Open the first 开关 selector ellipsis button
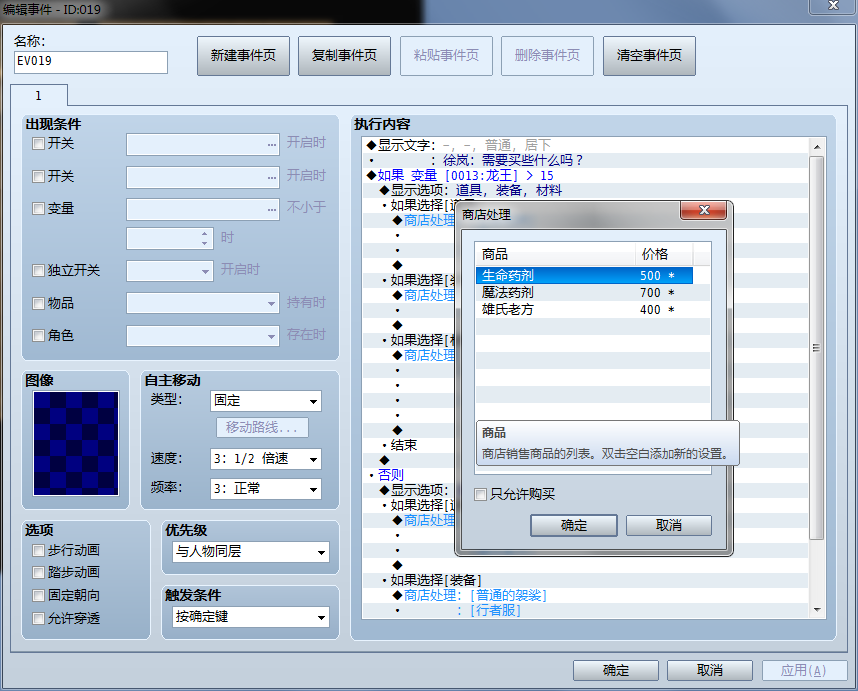This screenshot has width=858, height=691. click(272, 144)
